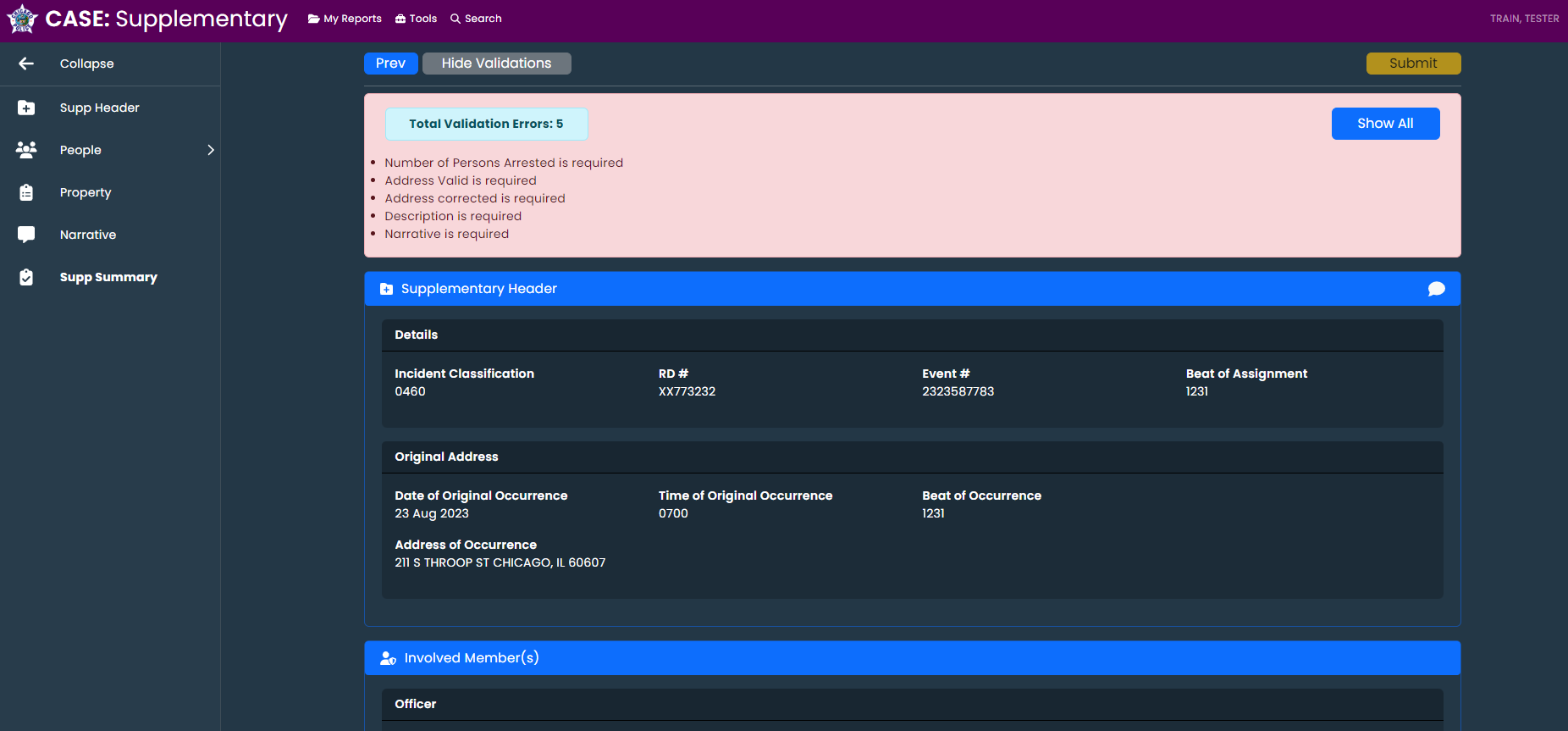Click the police star logo icon

tap(22, 19)
